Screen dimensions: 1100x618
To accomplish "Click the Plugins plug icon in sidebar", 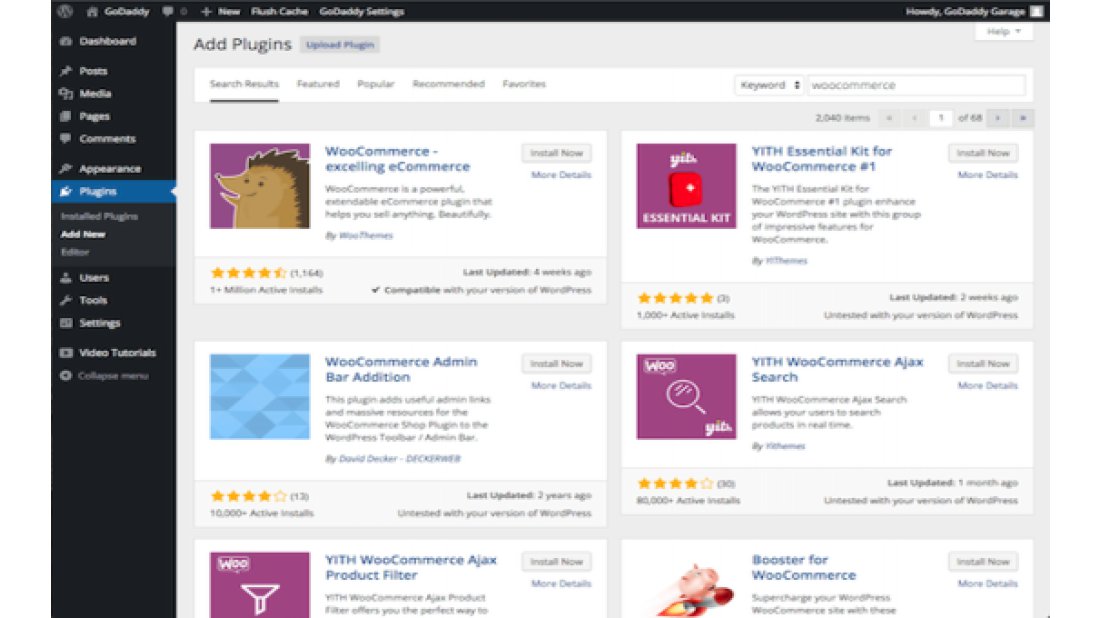I will click(x=65, y=190).
